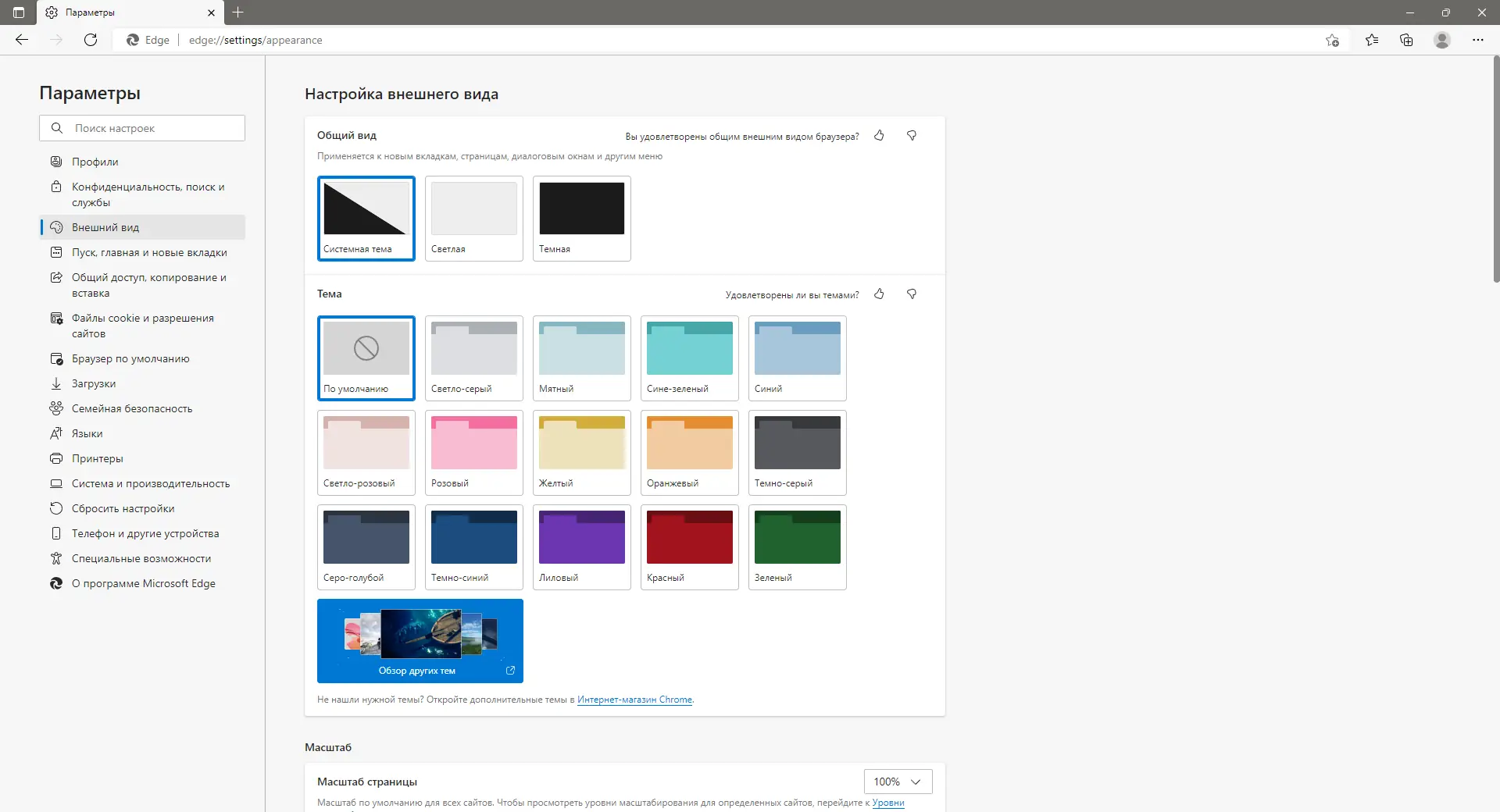Screen dimensions: 1500x812
Task: Refresh the settings page
Action: tap(91, 40)
